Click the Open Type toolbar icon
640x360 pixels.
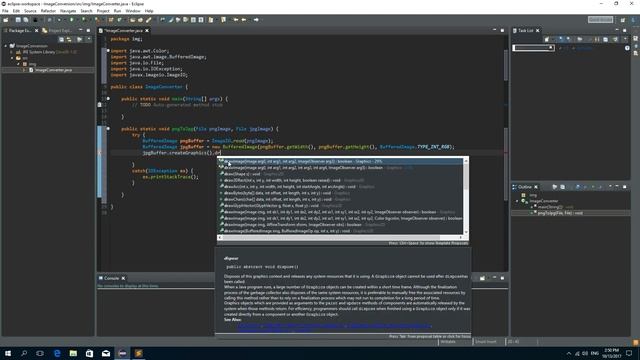pos(133,20)
